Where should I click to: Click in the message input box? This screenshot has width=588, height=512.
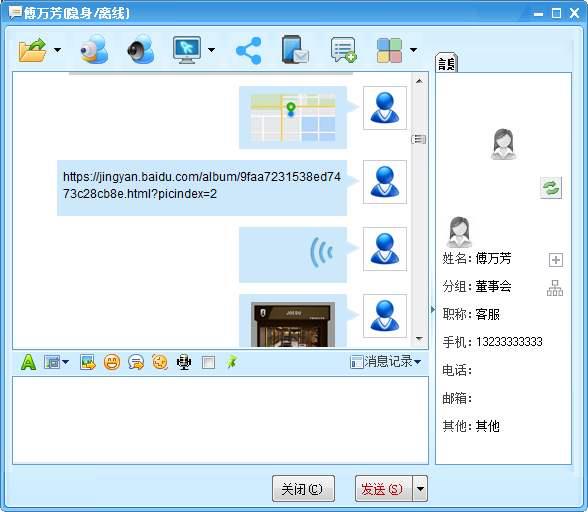(x=220, y=420)
